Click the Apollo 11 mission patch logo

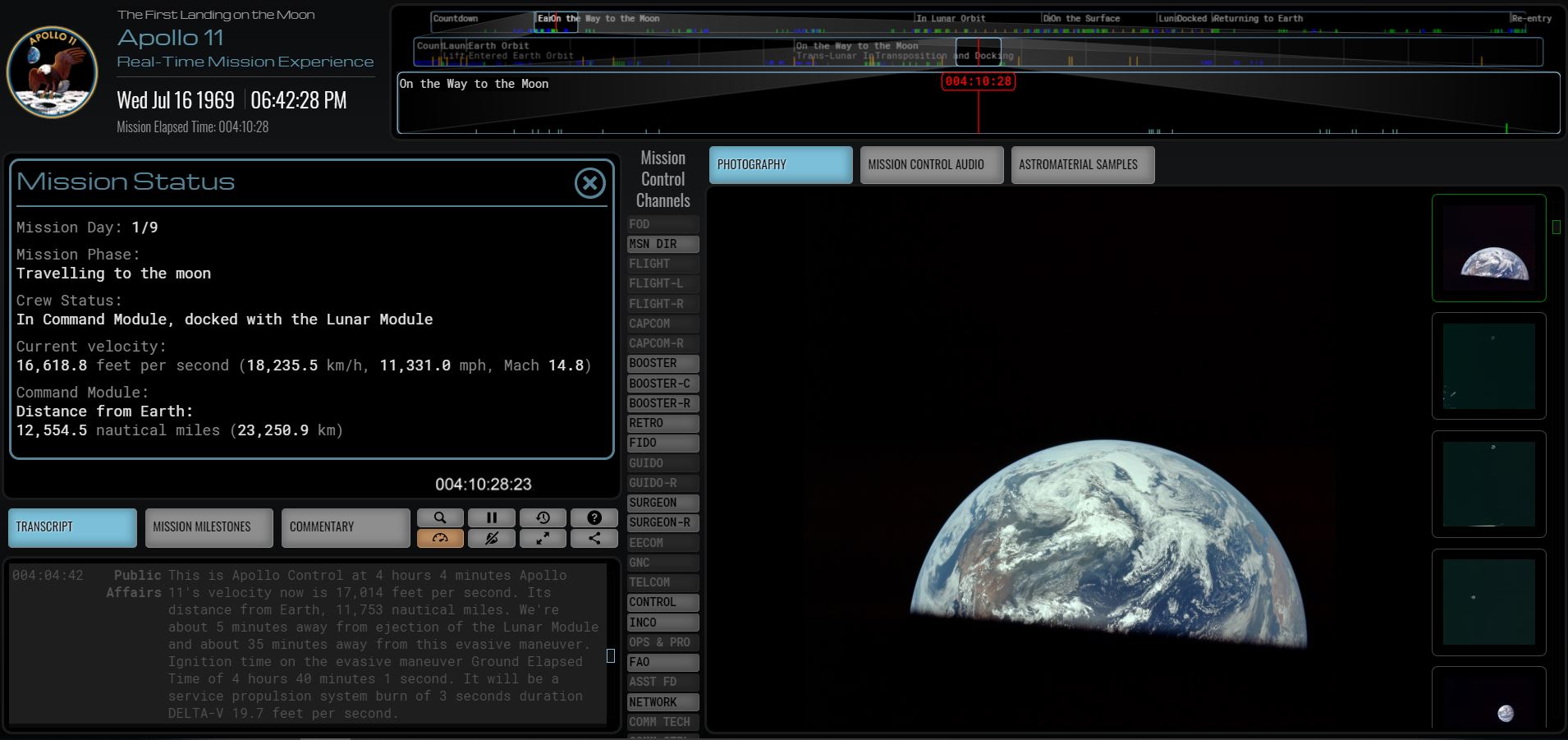(x=53, y=71)
